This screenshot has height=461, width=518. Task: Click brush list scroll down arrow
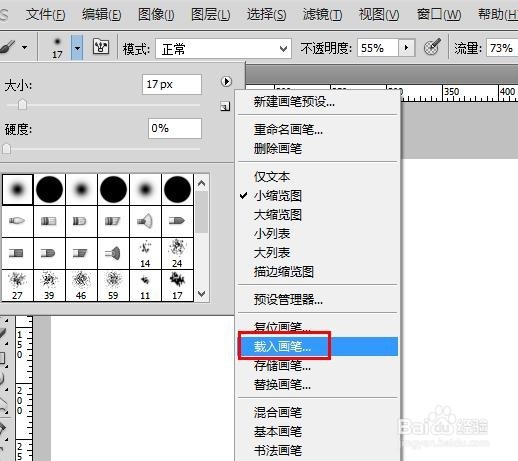201,294
